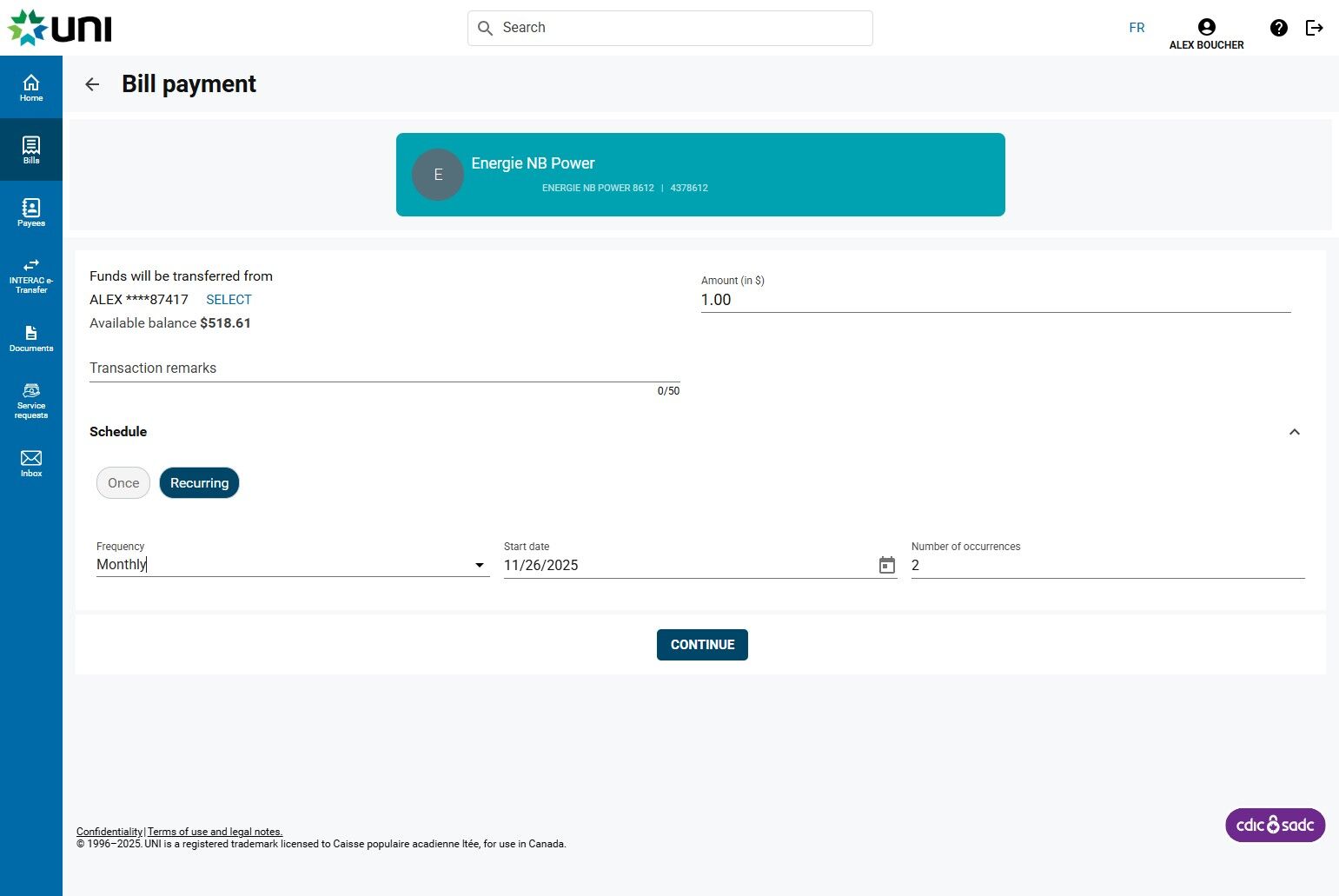1339x896 pixels.
Task: Click the CONTINUE button
Action: pos(702,645)
